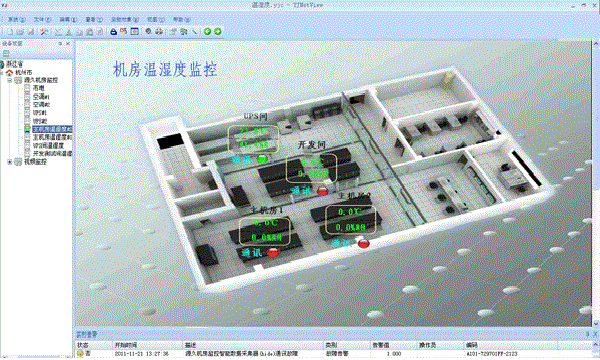
Task: Toggle the green 通讯 indicator under UPS间
Action: [262, 159]
